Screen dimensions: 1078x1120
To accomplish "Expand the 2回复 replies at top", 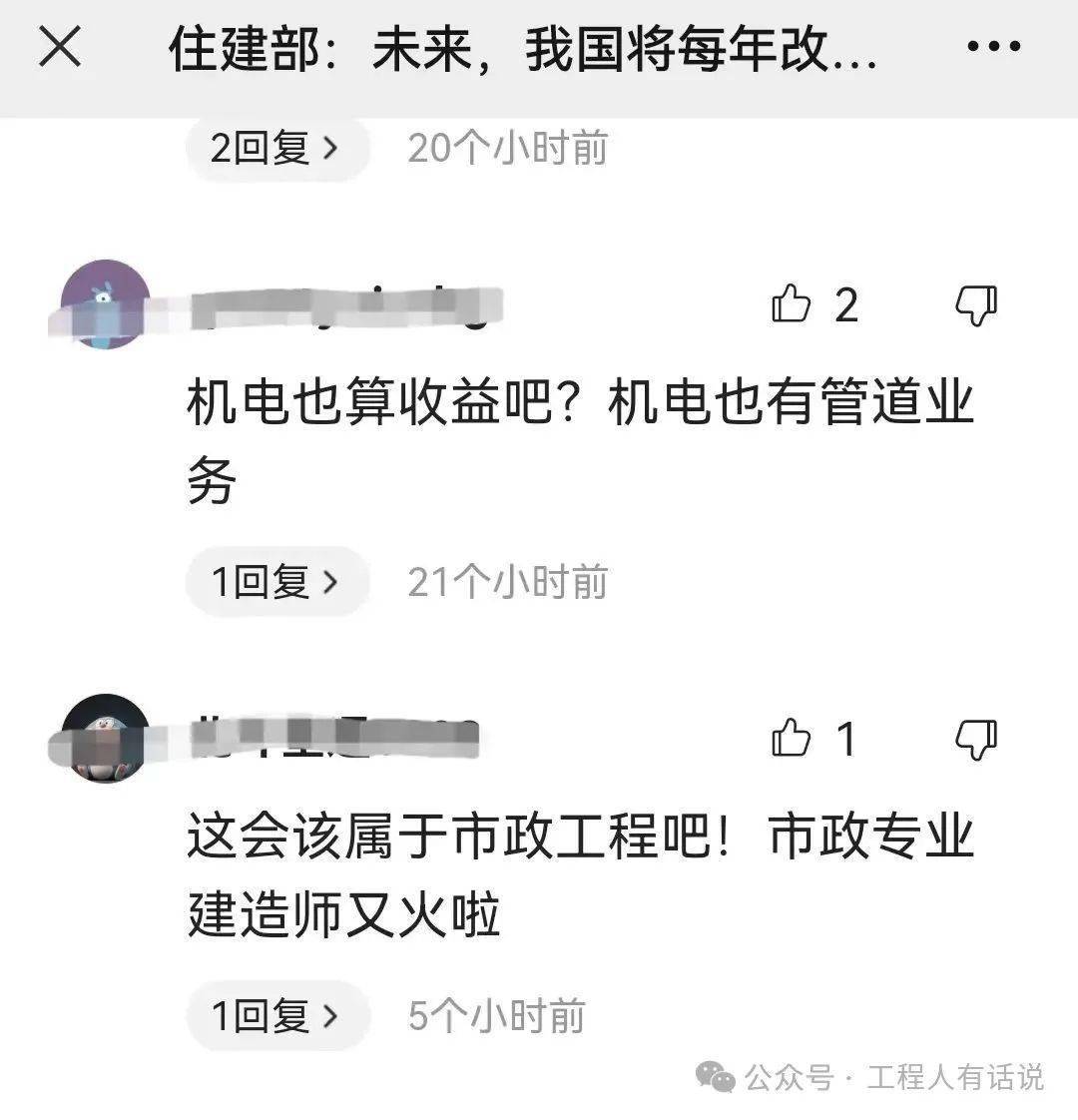I will point(277,149).
